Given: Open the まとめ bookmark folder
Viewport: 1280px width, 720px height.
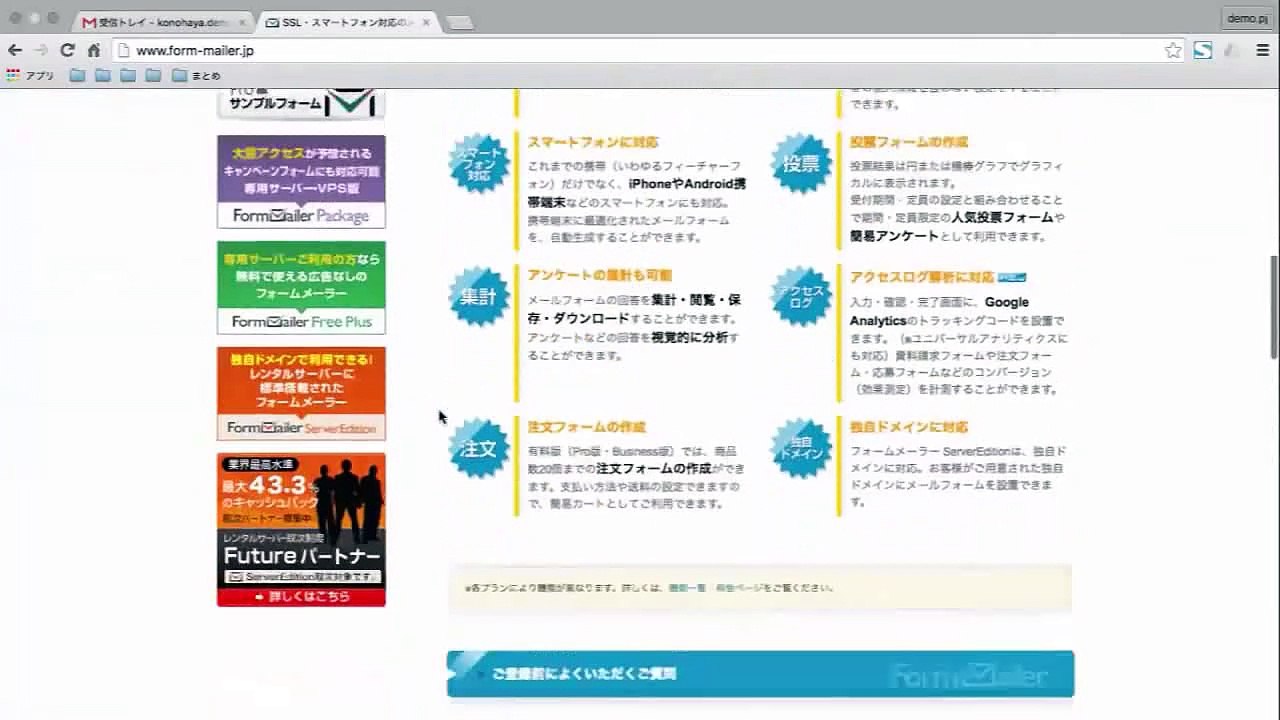Looking at the screenshot, I should click(196, 75).
